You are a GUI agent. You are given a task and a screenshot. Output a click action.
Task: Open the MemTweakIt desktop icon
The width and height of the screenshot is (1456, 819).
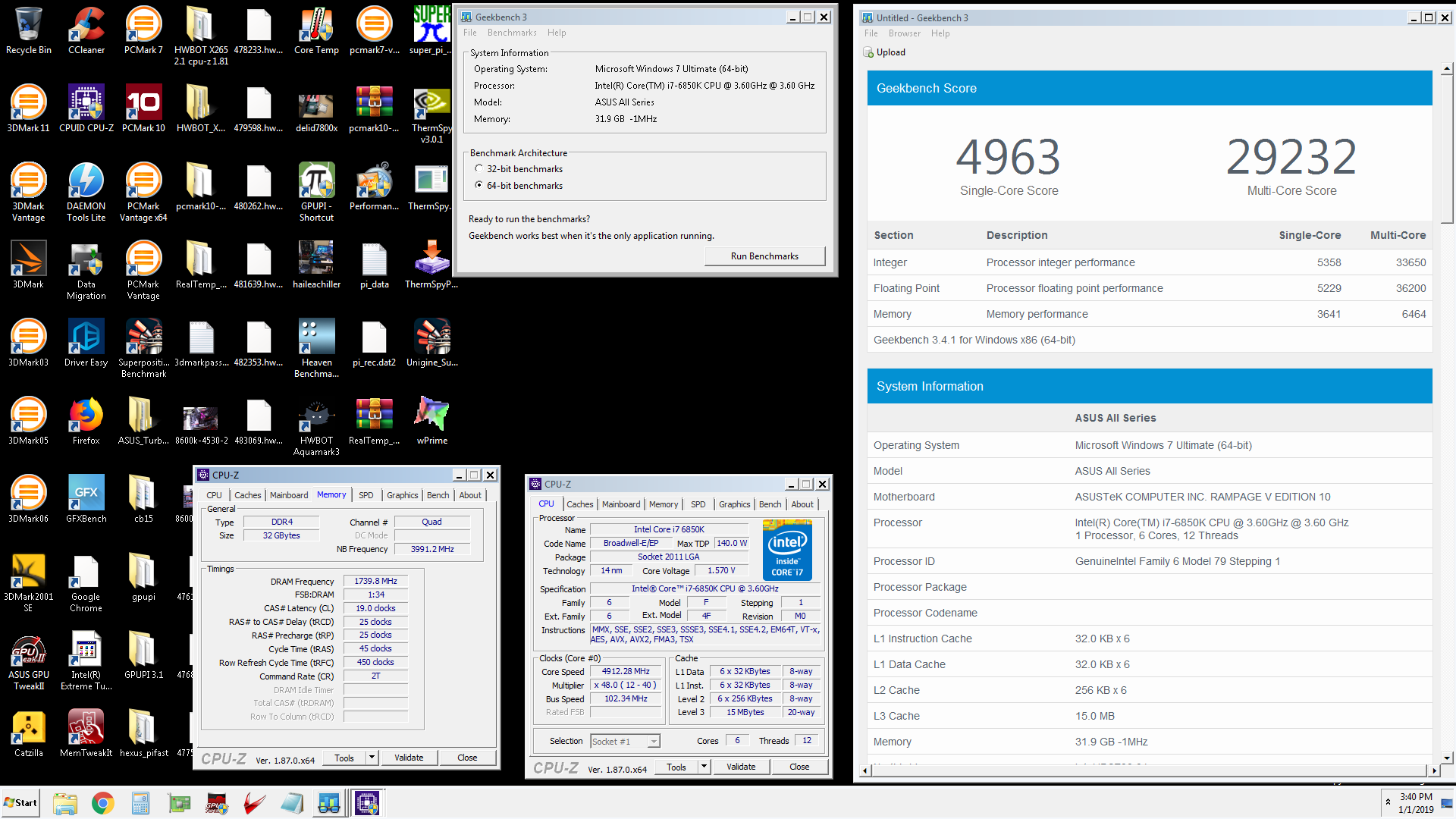(86, 733)
